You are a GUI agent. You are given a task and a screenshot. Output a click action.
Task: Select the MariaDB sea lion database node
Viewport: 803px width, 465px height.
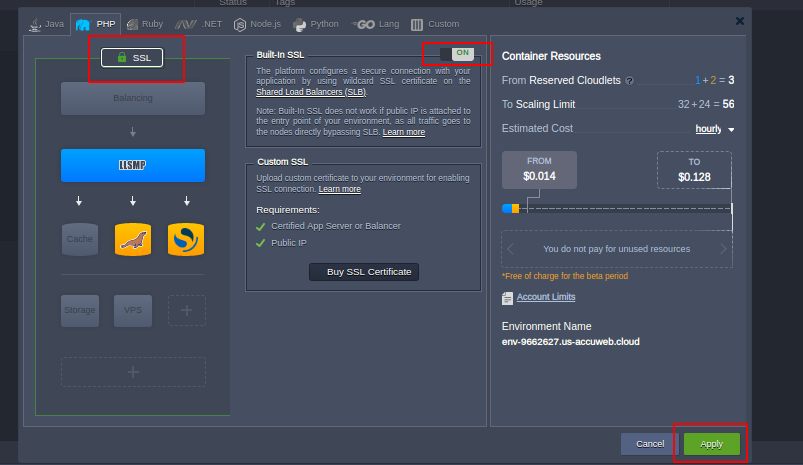[x=133, y=238]
